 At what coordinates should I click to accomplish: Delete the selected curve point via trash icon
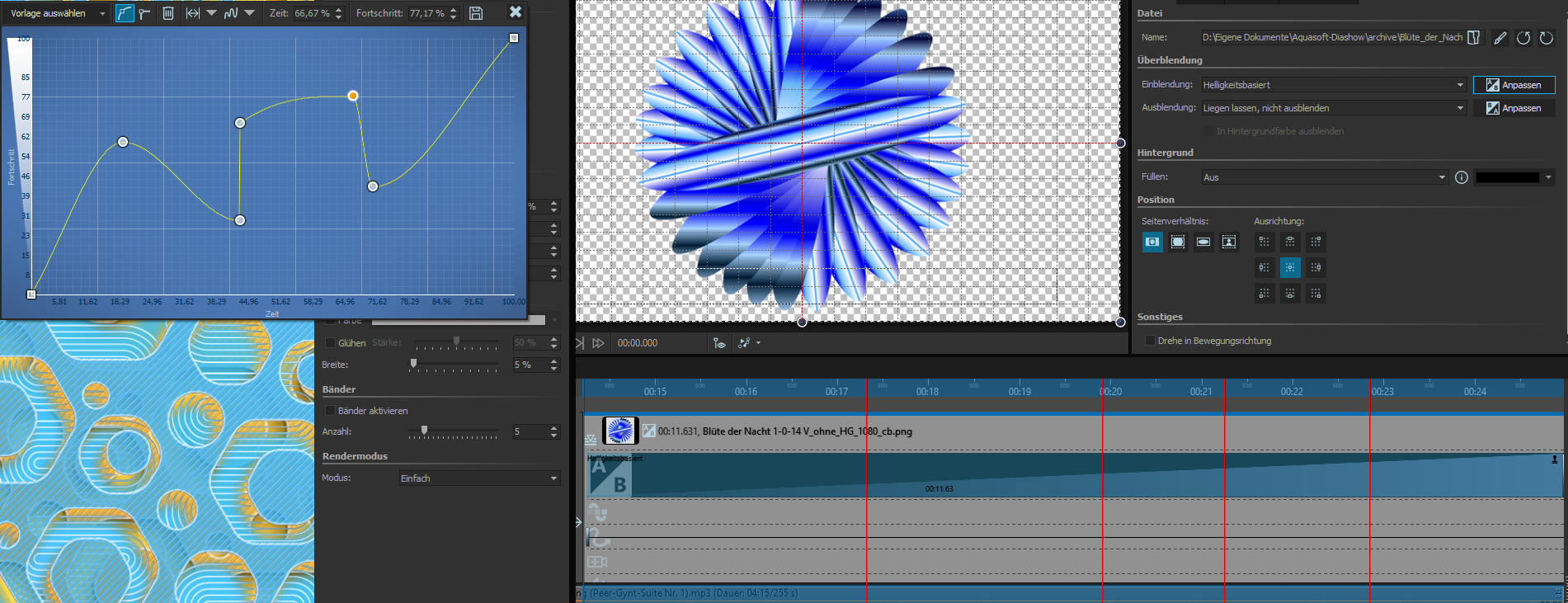[x=168, y=13]
